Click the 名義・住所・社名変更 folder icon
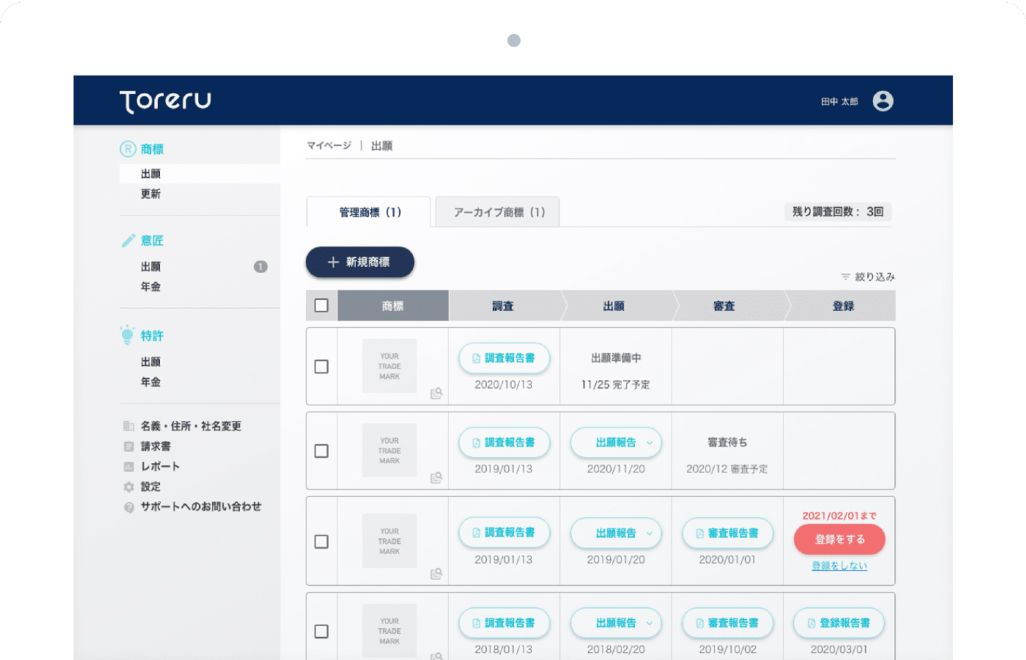The height and width of the screenshot is (660, 1026). click(129, 426)
